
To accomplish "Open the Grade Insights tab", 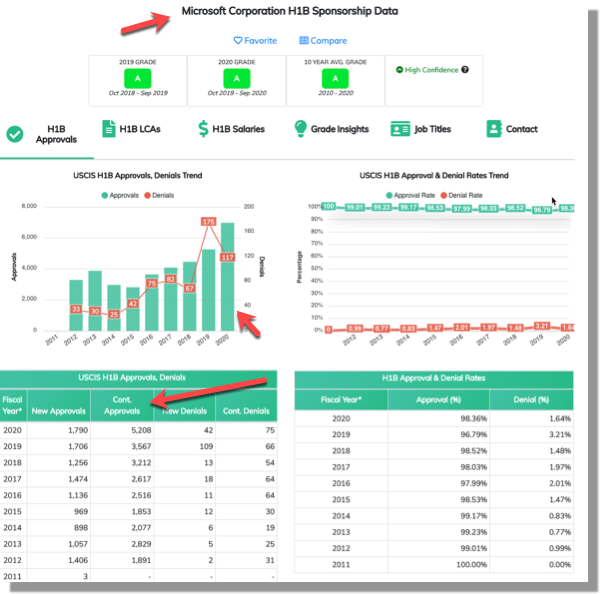I will coord(331,129).
